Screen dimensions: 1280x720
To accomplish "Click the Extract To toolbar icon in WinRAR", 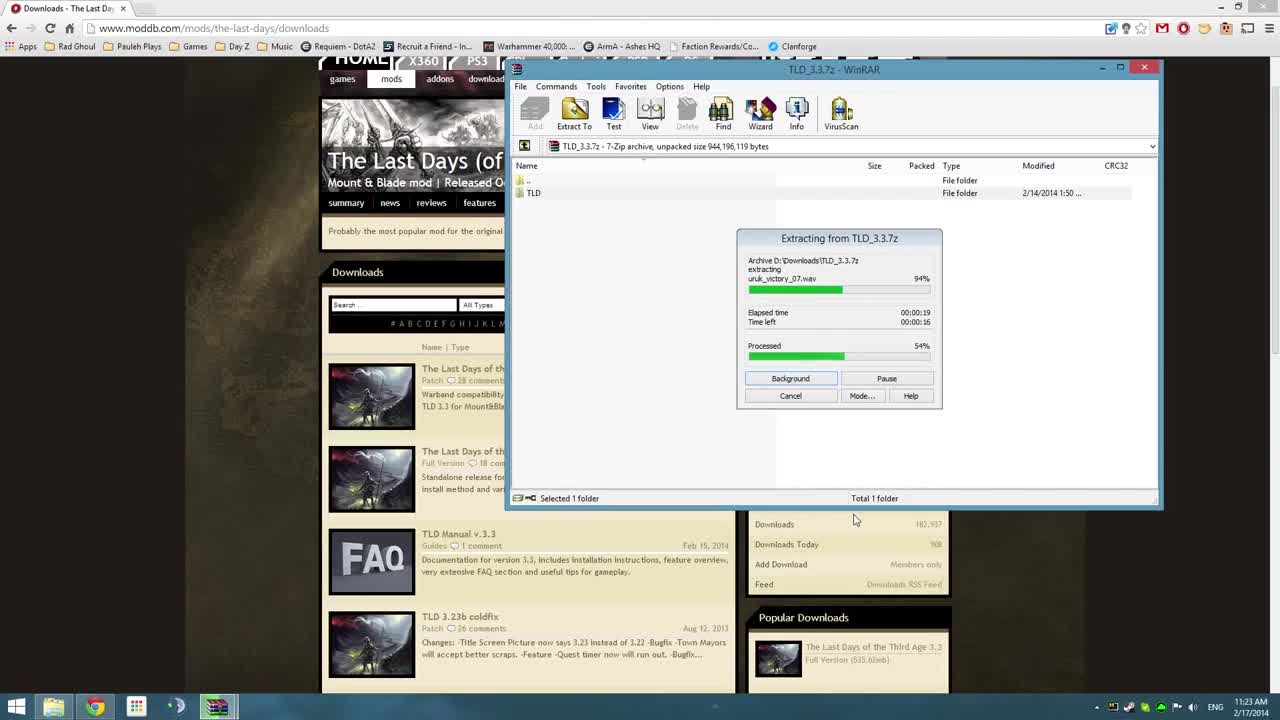I will click(x=574, y=114).
